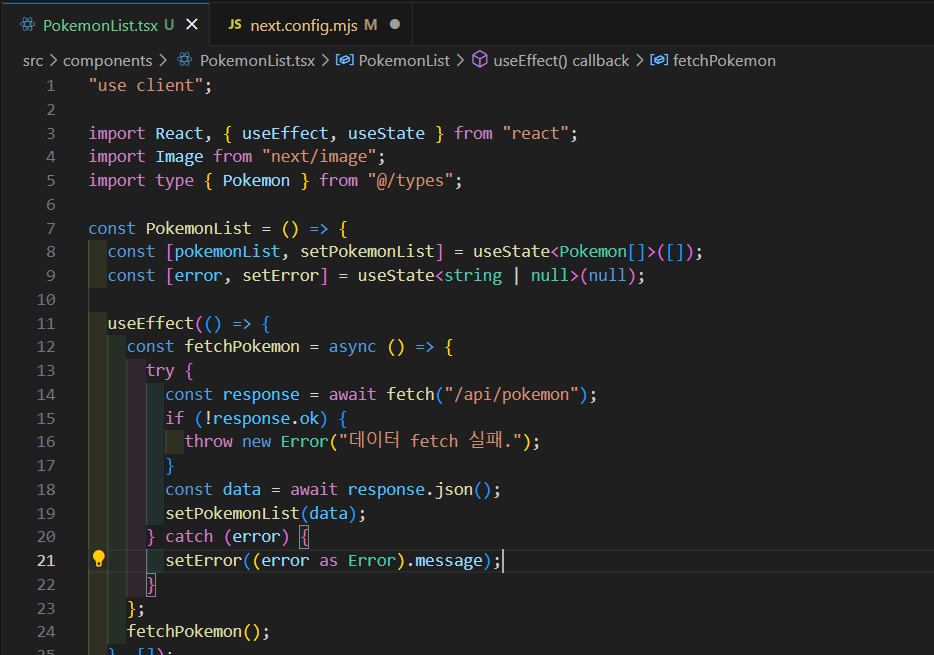Click the catch keyword
This screenshot has height=655, width=934.
(x=189, y=537)
